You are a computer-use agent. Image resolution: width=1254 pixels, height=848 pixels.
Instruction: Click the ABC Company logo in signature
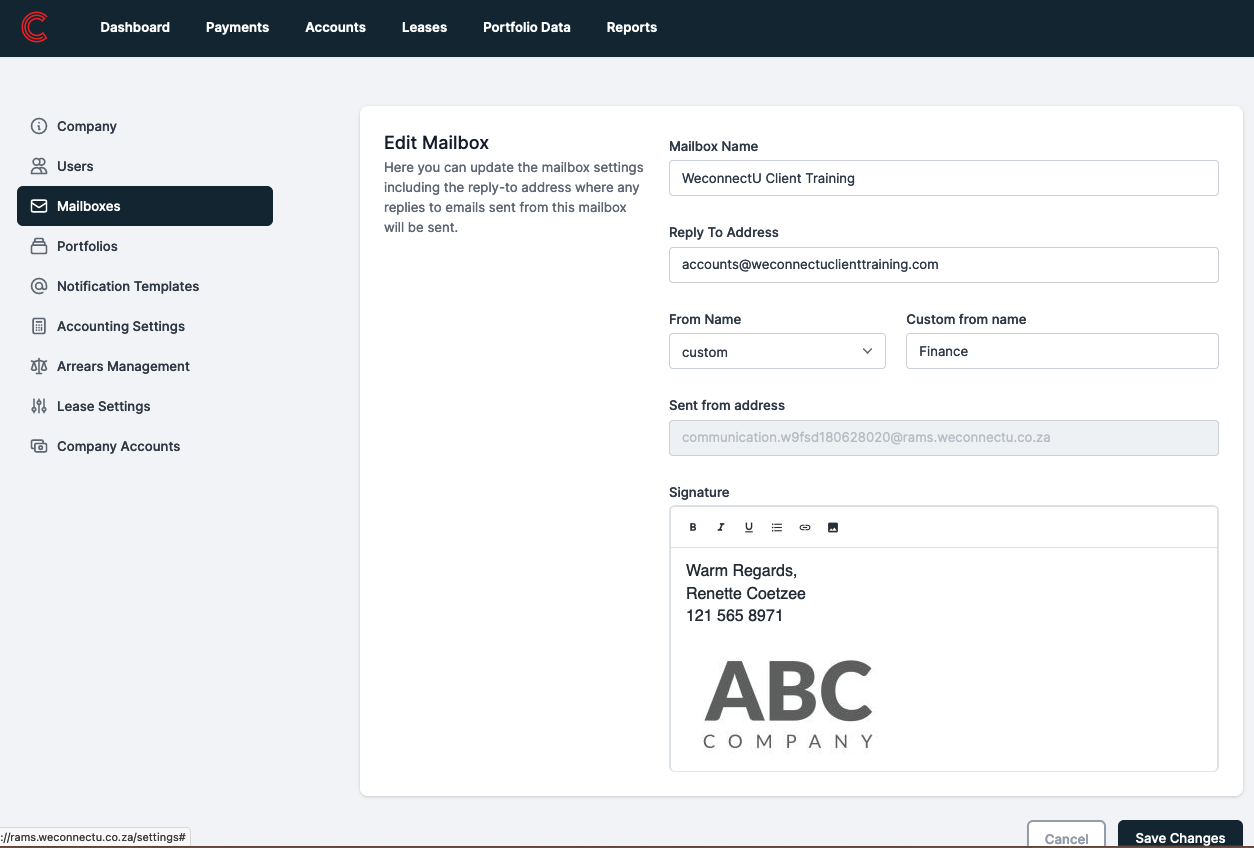pyautogui.click(x=788, y=704)
